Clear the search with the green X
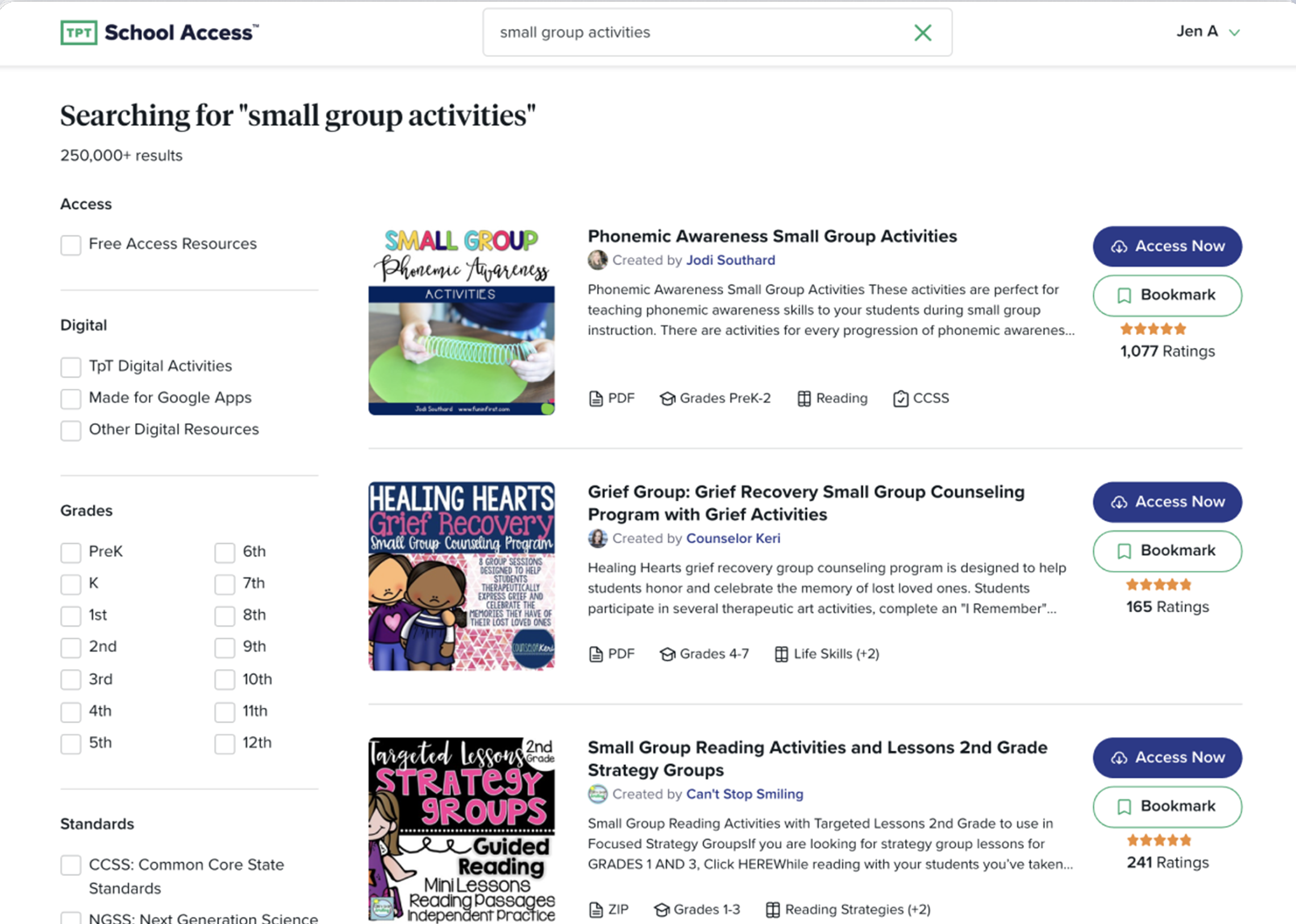Screen dimensions: 1296x924 pos(923,32)
